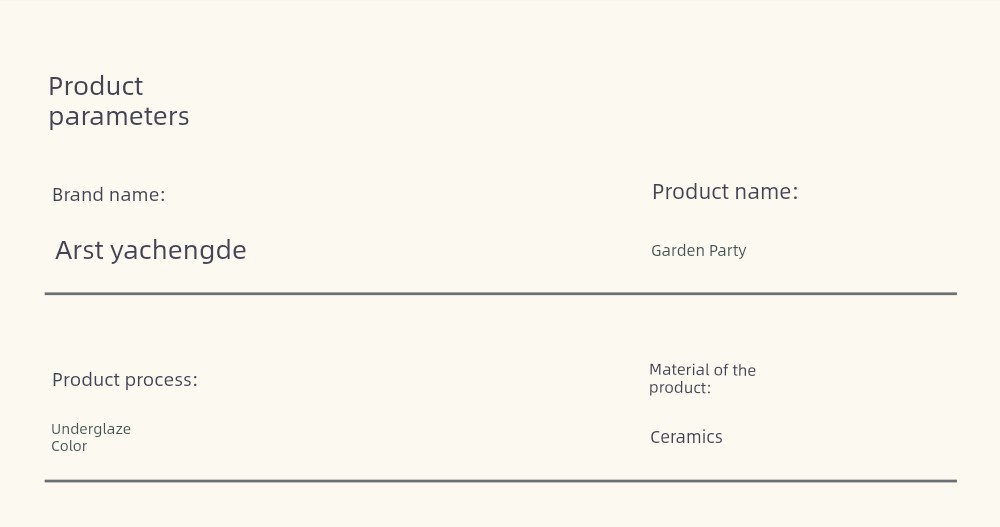Click the word "Product" in the top heading
The height and width of the screenshot is (527, 1000).
(x=96, y=87)
